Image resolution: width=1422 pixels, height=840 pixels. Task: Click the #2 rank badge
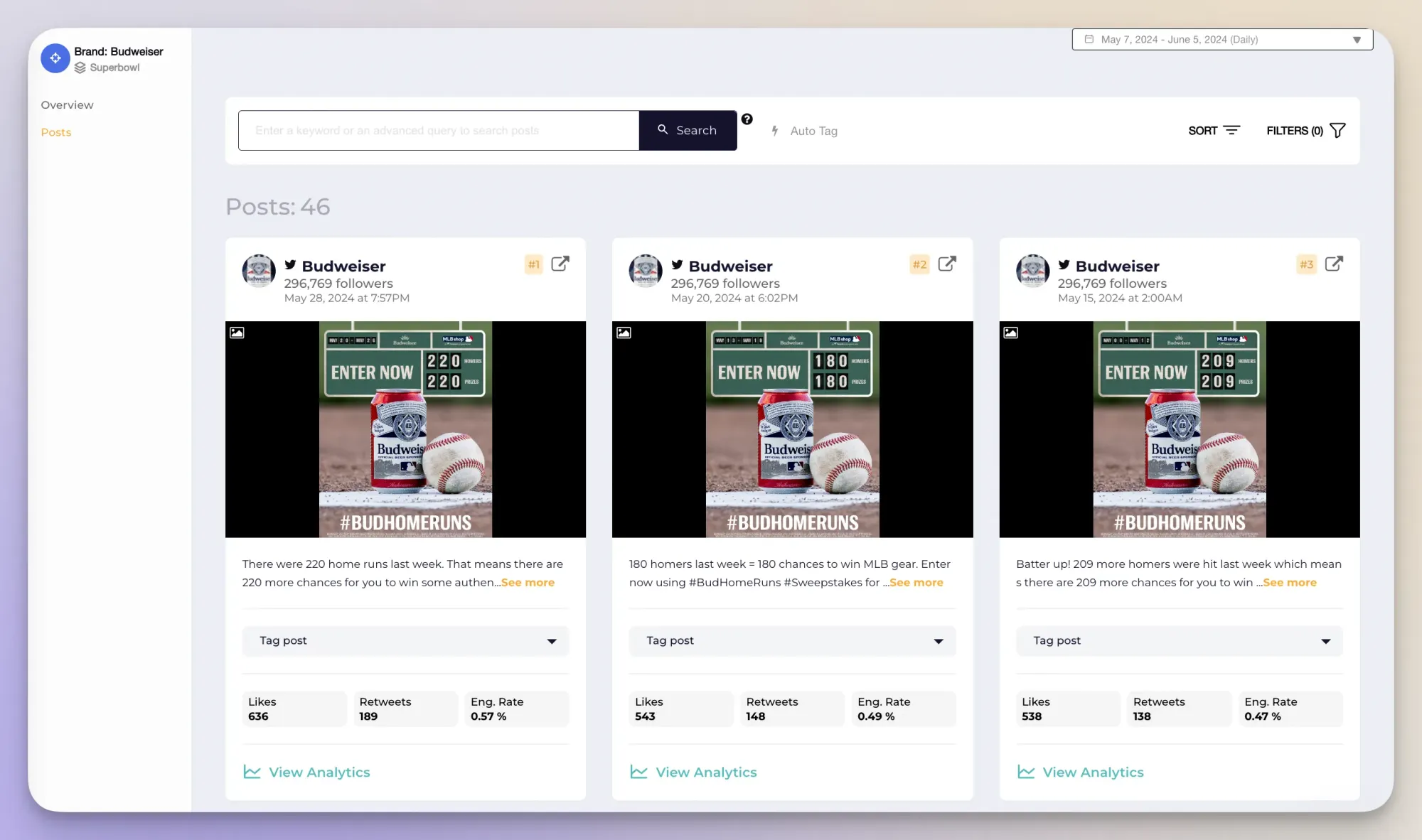click(x=920, y=264)
